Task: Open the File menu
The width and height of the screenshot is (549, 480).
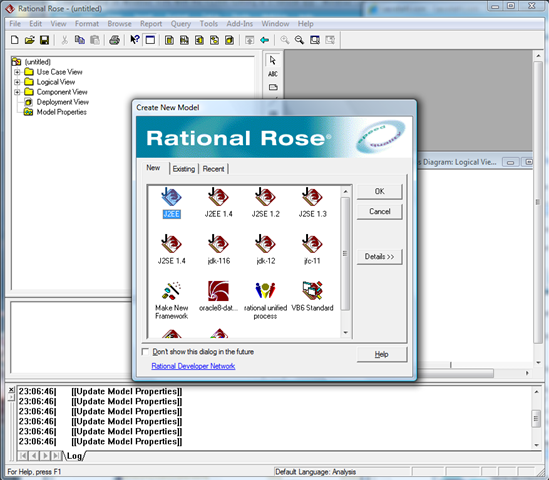Action: (15, 24)
